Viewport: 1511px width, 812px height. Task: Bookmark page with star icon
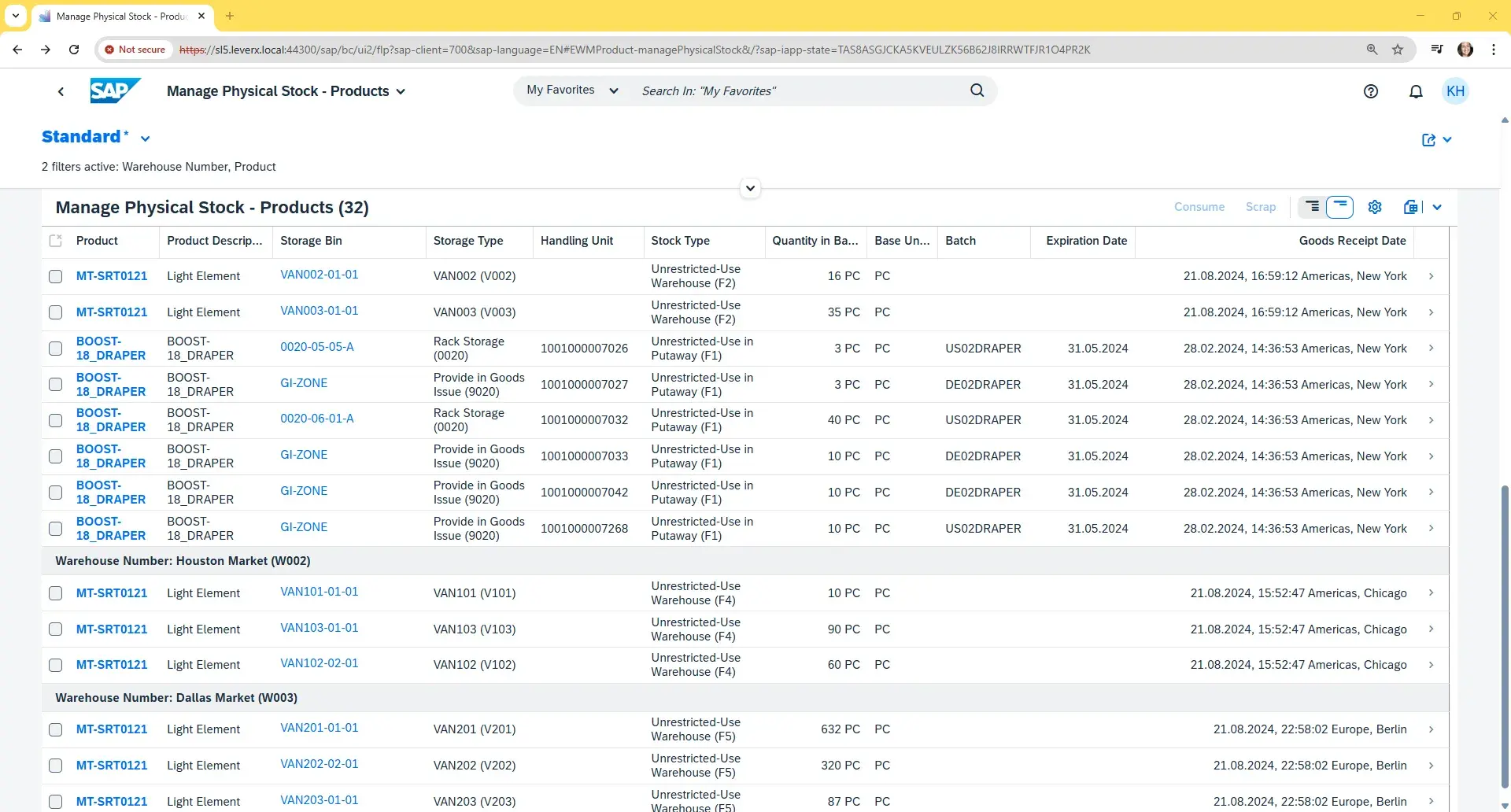(x=1398, y=50)
